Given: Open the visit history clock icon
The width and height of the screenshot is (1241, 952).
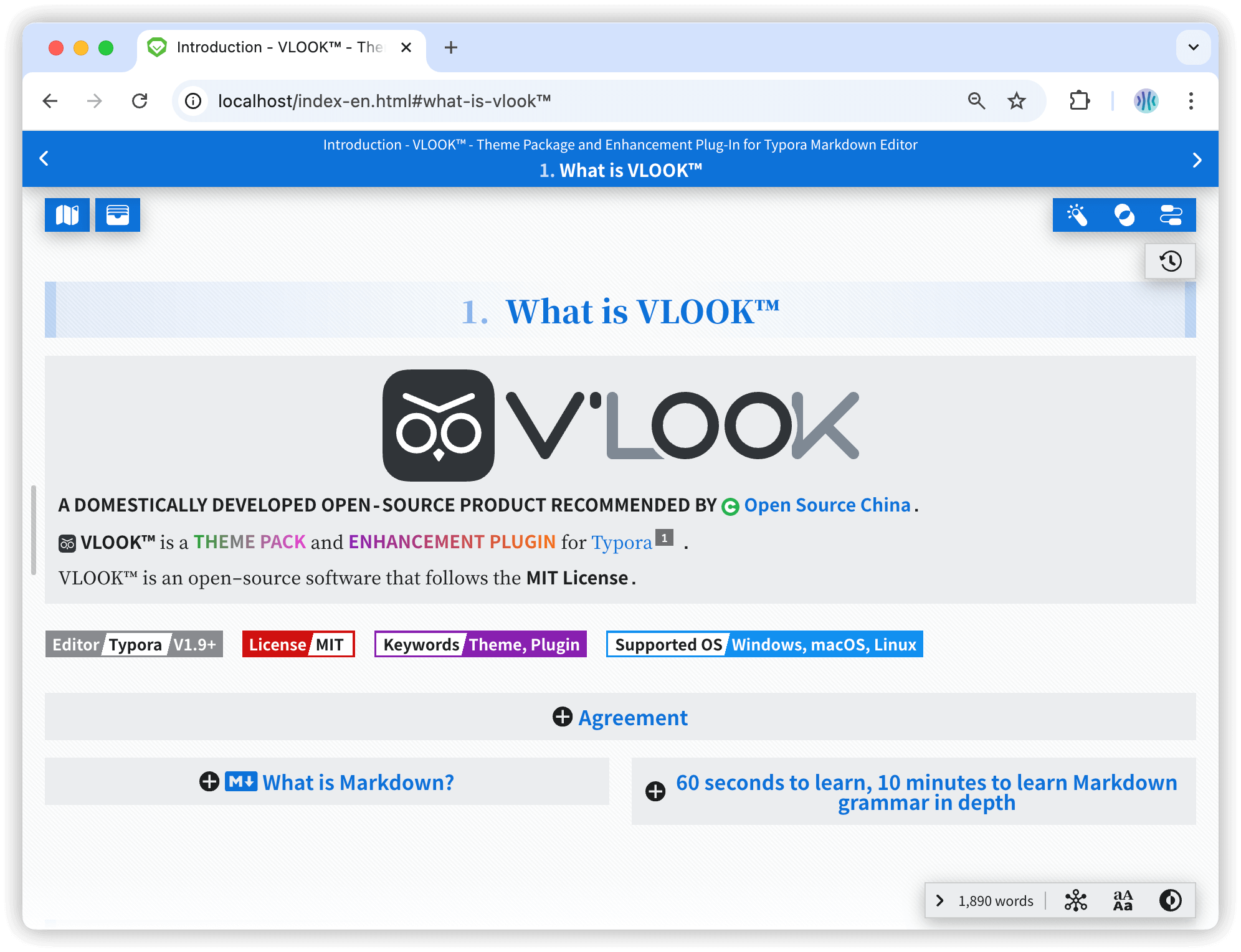Looking at the screenshot, I should pyautogui.click(x=1171, y=261).
